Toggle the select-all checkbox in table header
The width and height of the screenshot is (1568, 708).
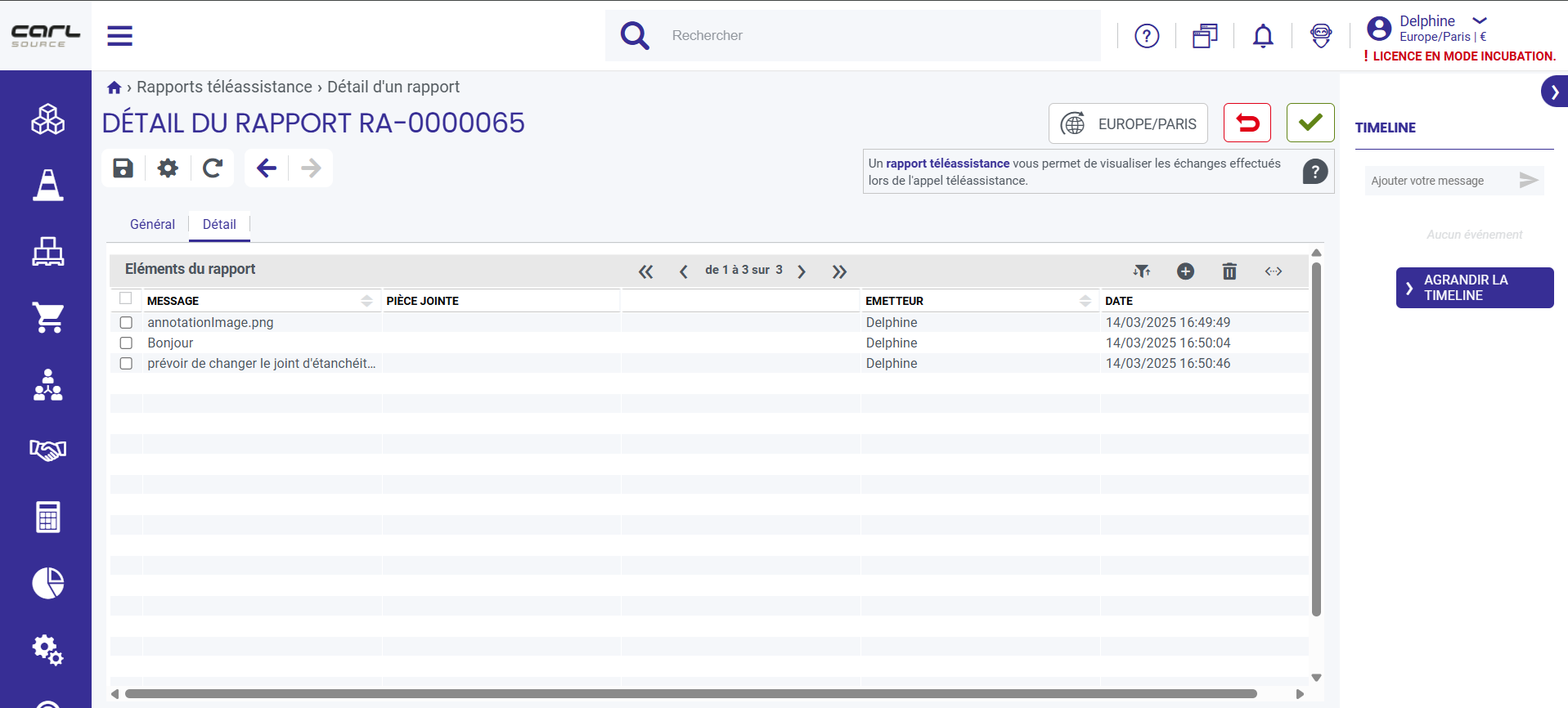(126, 298)
